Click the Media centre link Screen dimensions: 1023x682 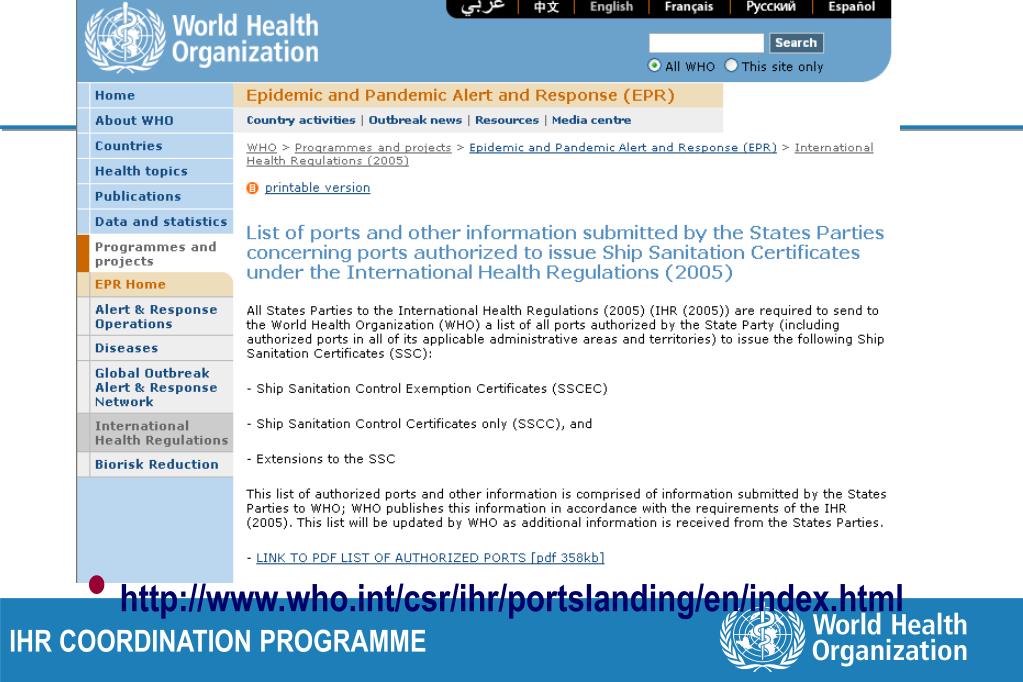pos(591,120)
